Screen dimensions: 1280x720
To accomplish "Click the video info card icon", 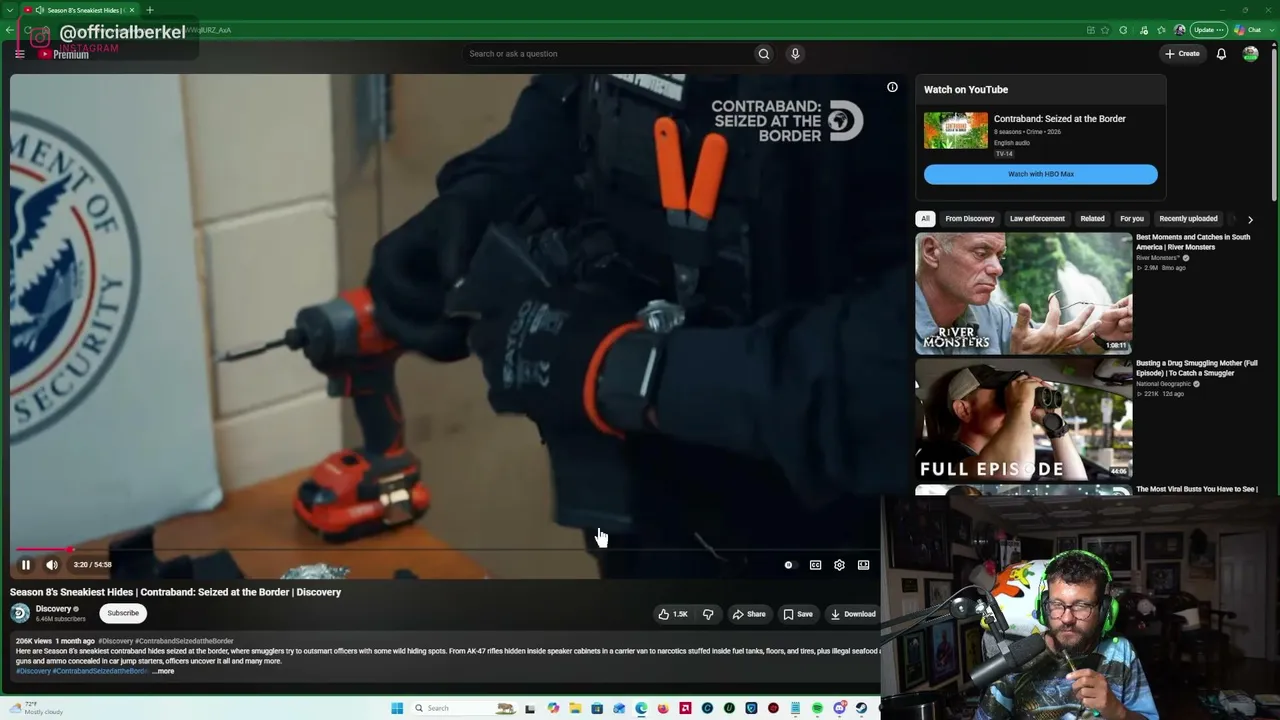I will click(x=892, y=87).
